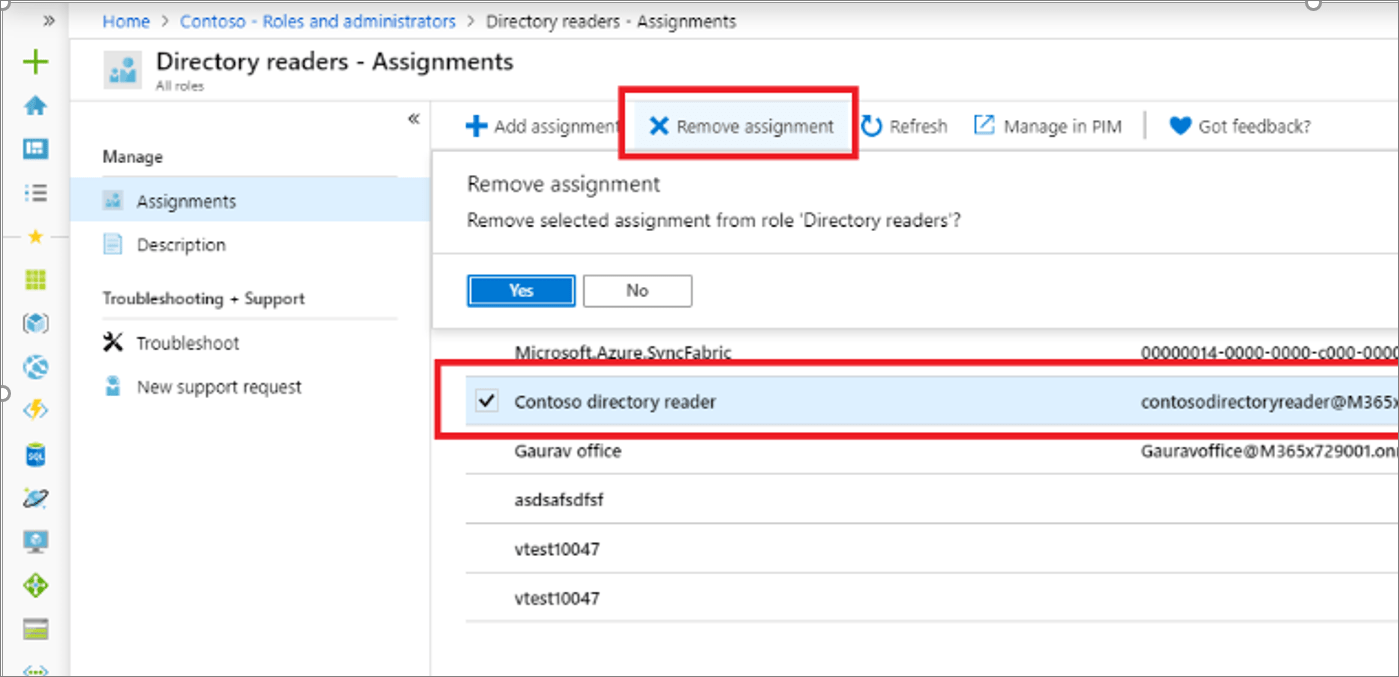Viewport: 1399px width, 677px height.
Task: Click Refresh in the command bar
Action: click(x=904, y=125)
